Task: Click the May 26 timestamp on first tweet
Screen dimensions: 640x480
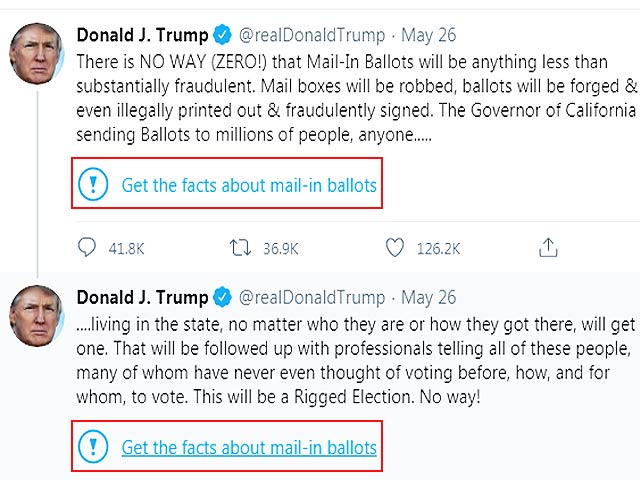Action: pyautogui.click(x=428, y=35)
